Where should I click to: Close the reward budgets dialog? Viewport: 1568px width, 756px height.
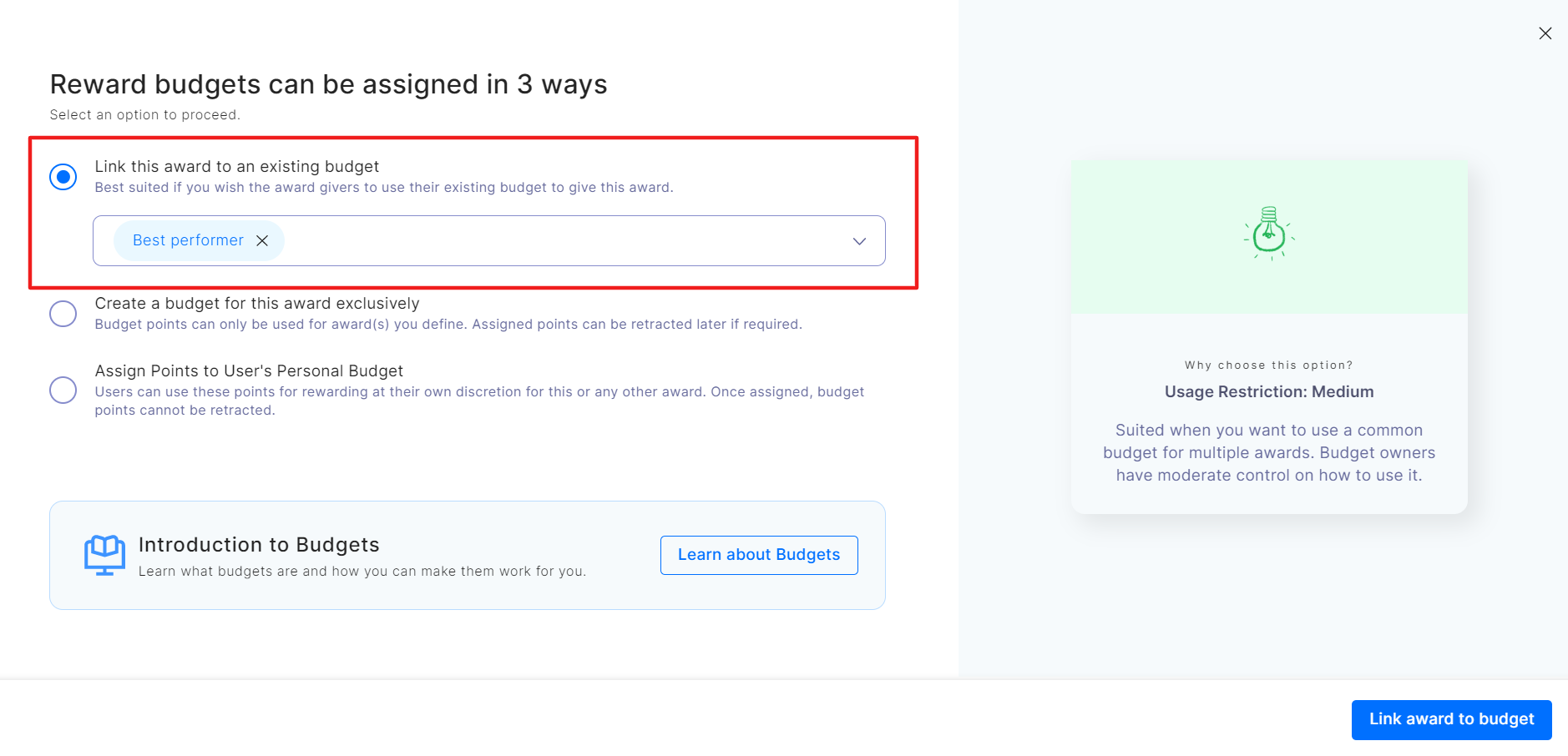point(1545,33)
